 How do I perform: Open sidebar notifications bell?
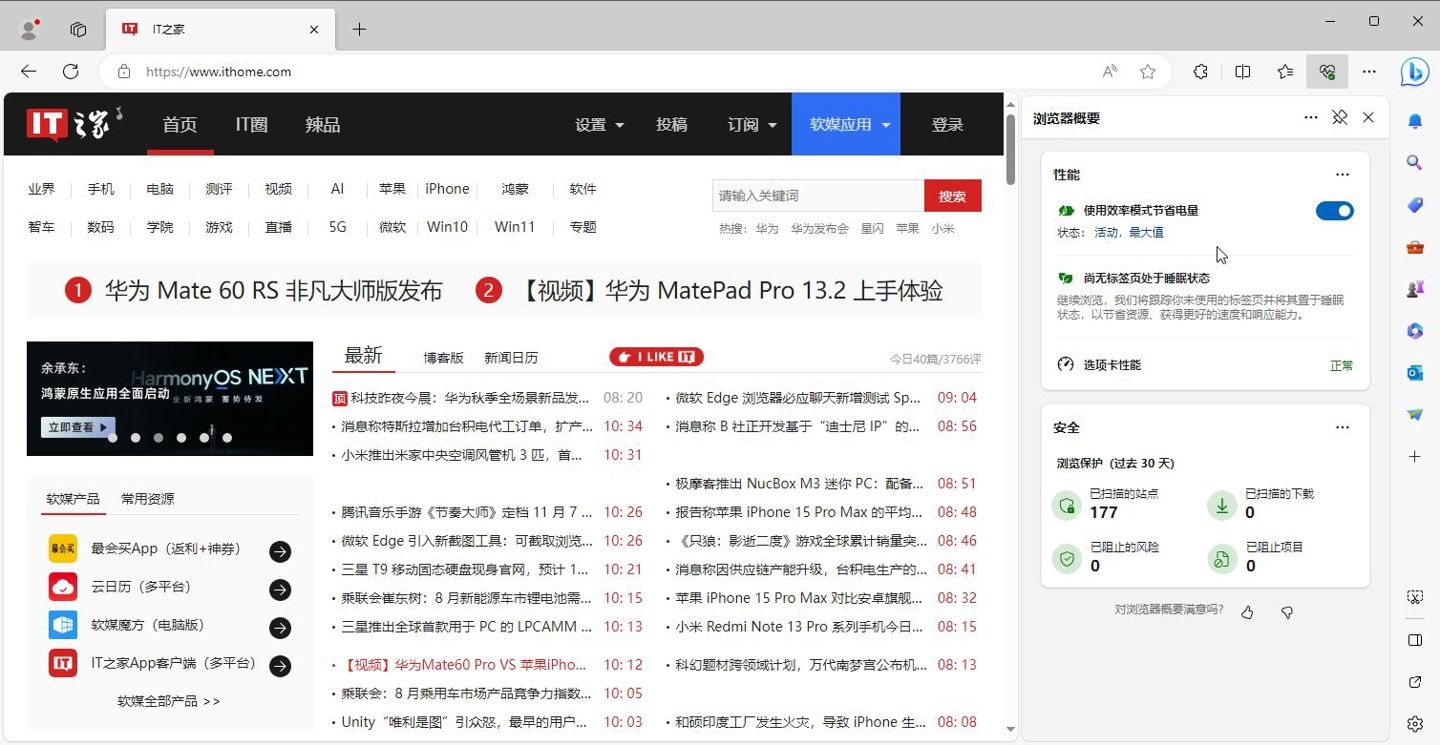(1415, 121)
